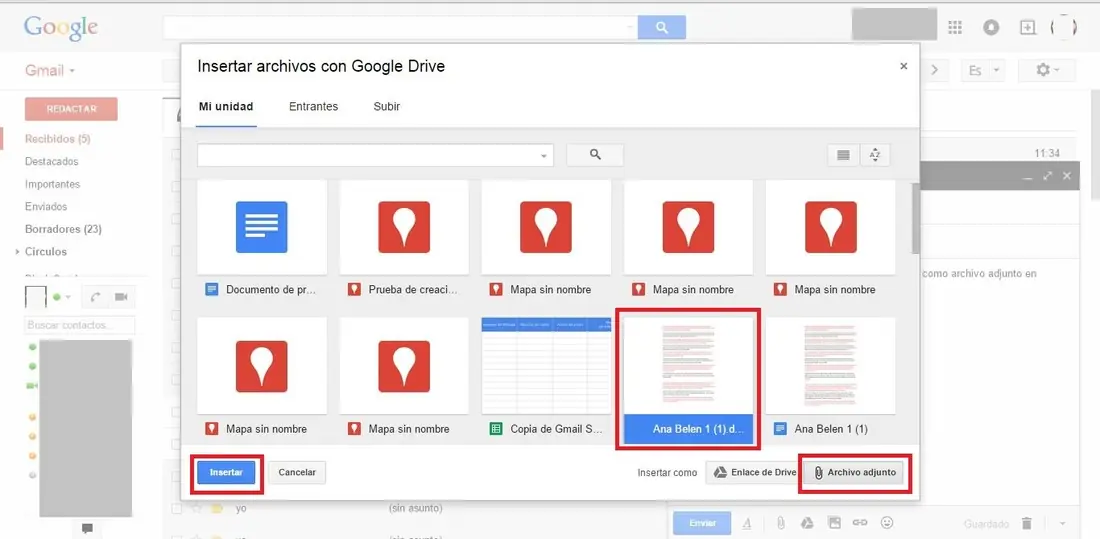Minimize the compose message window

1028,176
